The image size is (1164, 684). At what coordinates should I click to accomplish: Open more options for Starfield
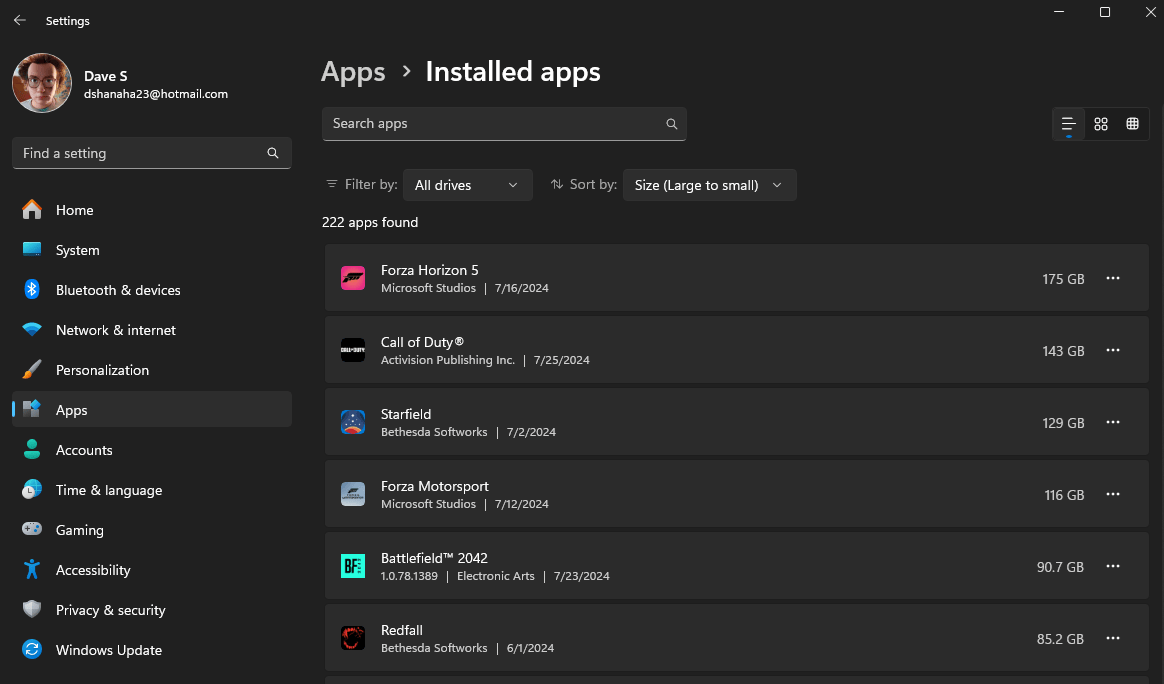click(1113, 422)
